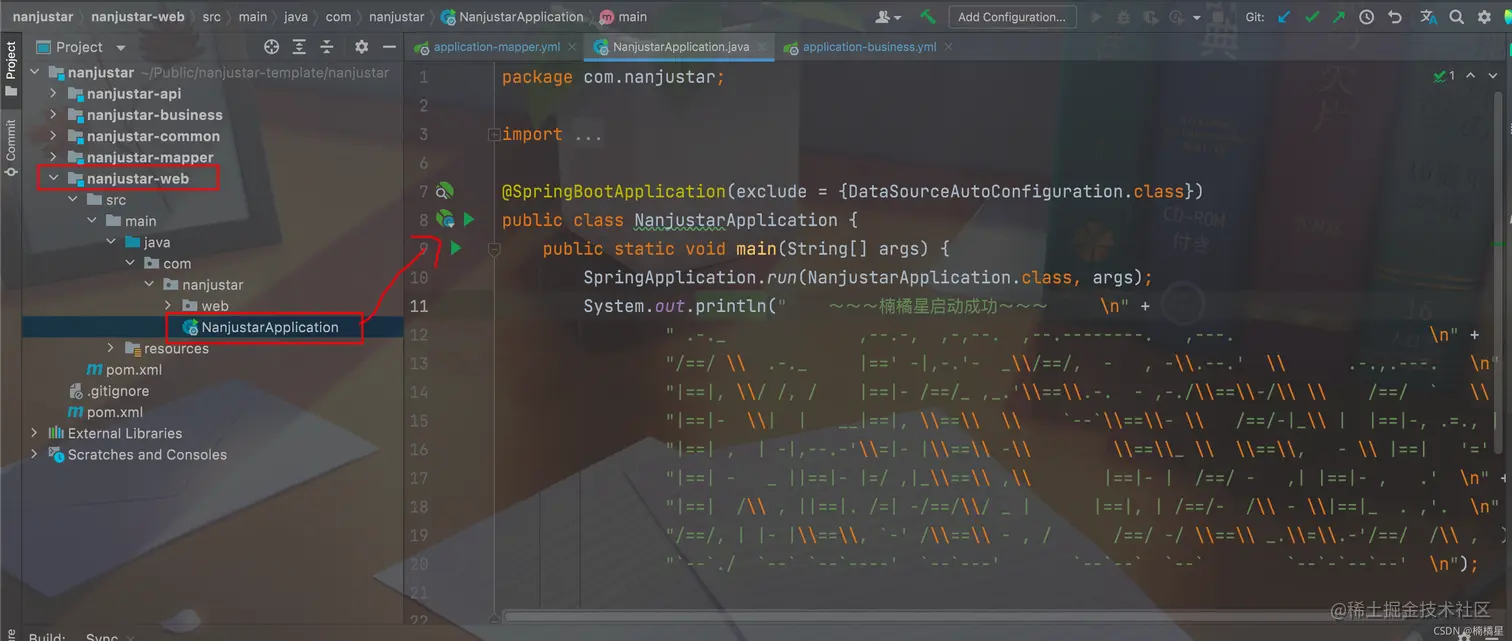The height and width of the screenshot is (641, 1512).
Task: Toggle the Project tool window stripe button
Action: point(11,69)
